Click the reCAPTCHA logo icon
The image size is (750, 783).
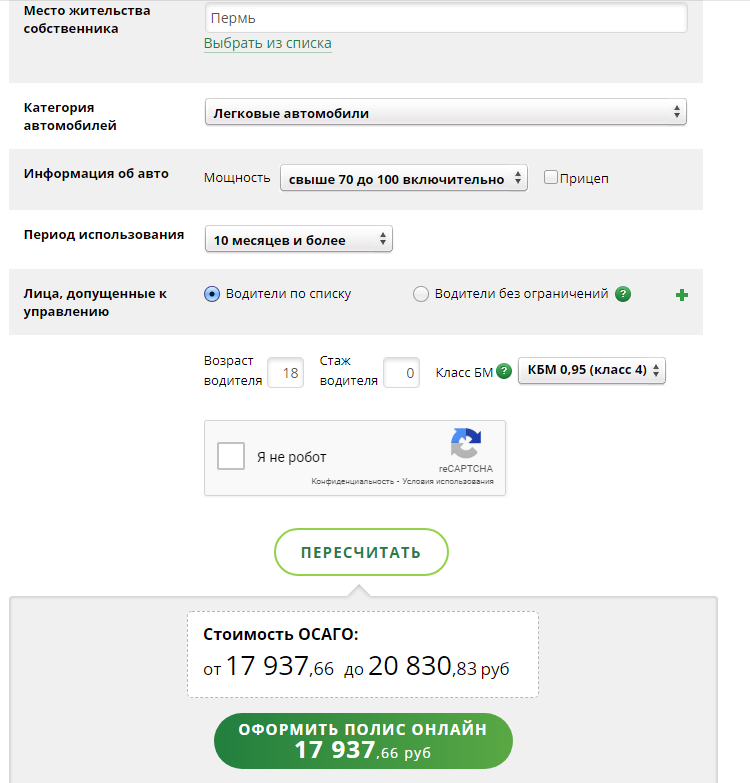click(465, 443)
